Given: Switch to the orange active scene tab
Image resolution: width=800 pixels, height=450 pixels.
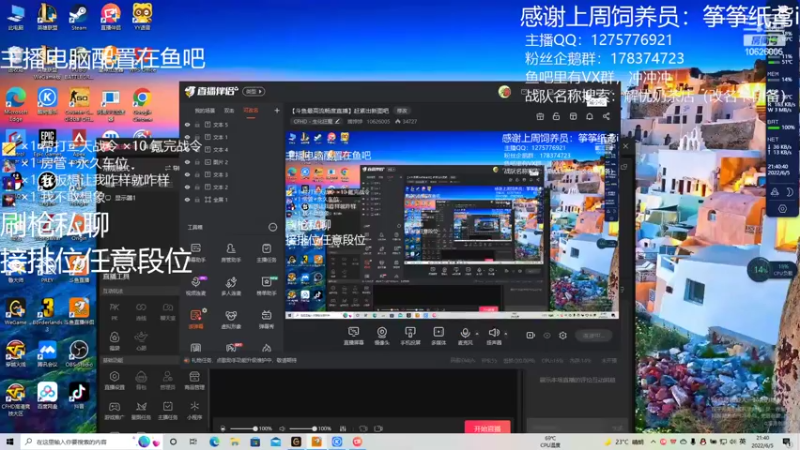Looking at the screenshot, I should point(251,111).
